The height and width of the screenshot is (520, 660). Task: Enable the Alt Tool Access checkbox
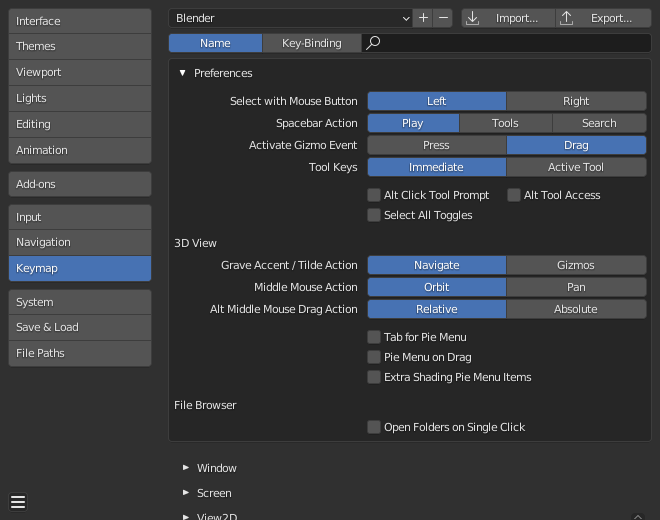pyautogui.click(x=515, y=195)
